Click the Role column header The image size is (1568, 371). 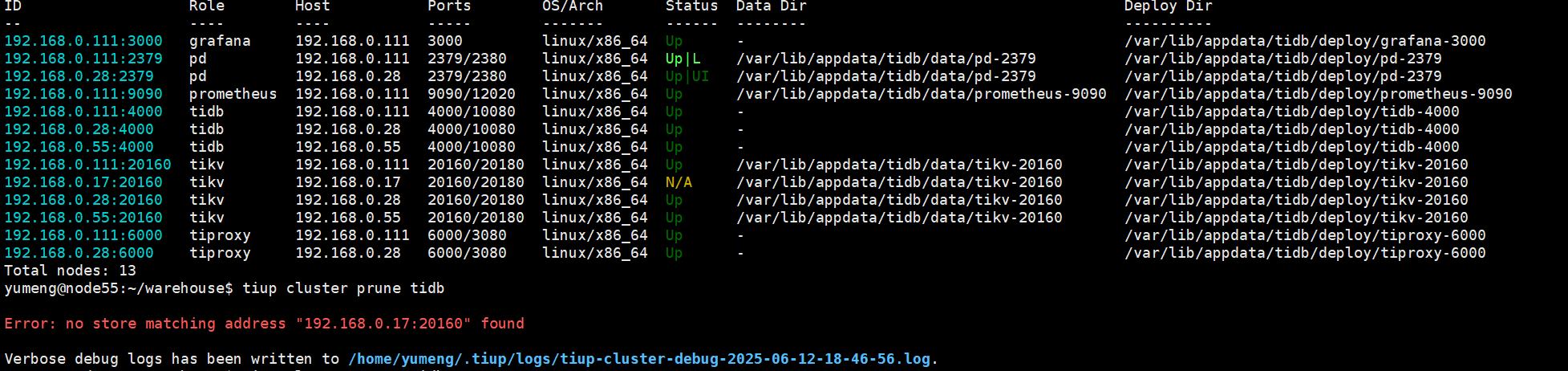207,6
